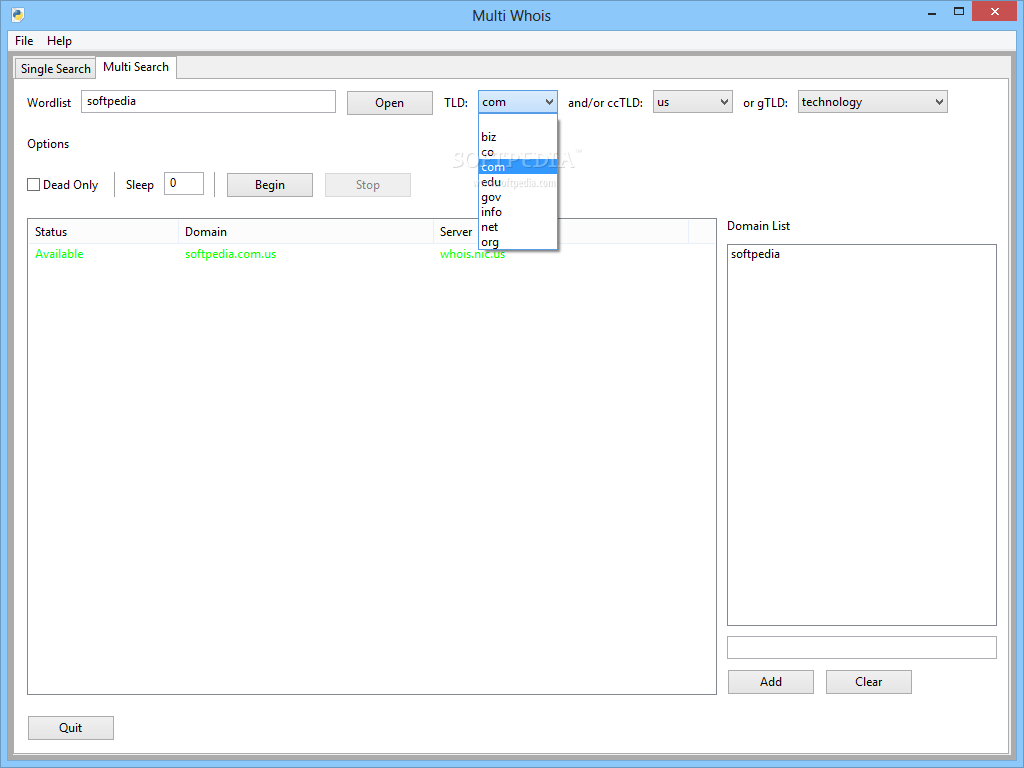The width and height of the screenshot is (1024, 768).
Task: Click the Stop button
Action: [x=368, y=185]
